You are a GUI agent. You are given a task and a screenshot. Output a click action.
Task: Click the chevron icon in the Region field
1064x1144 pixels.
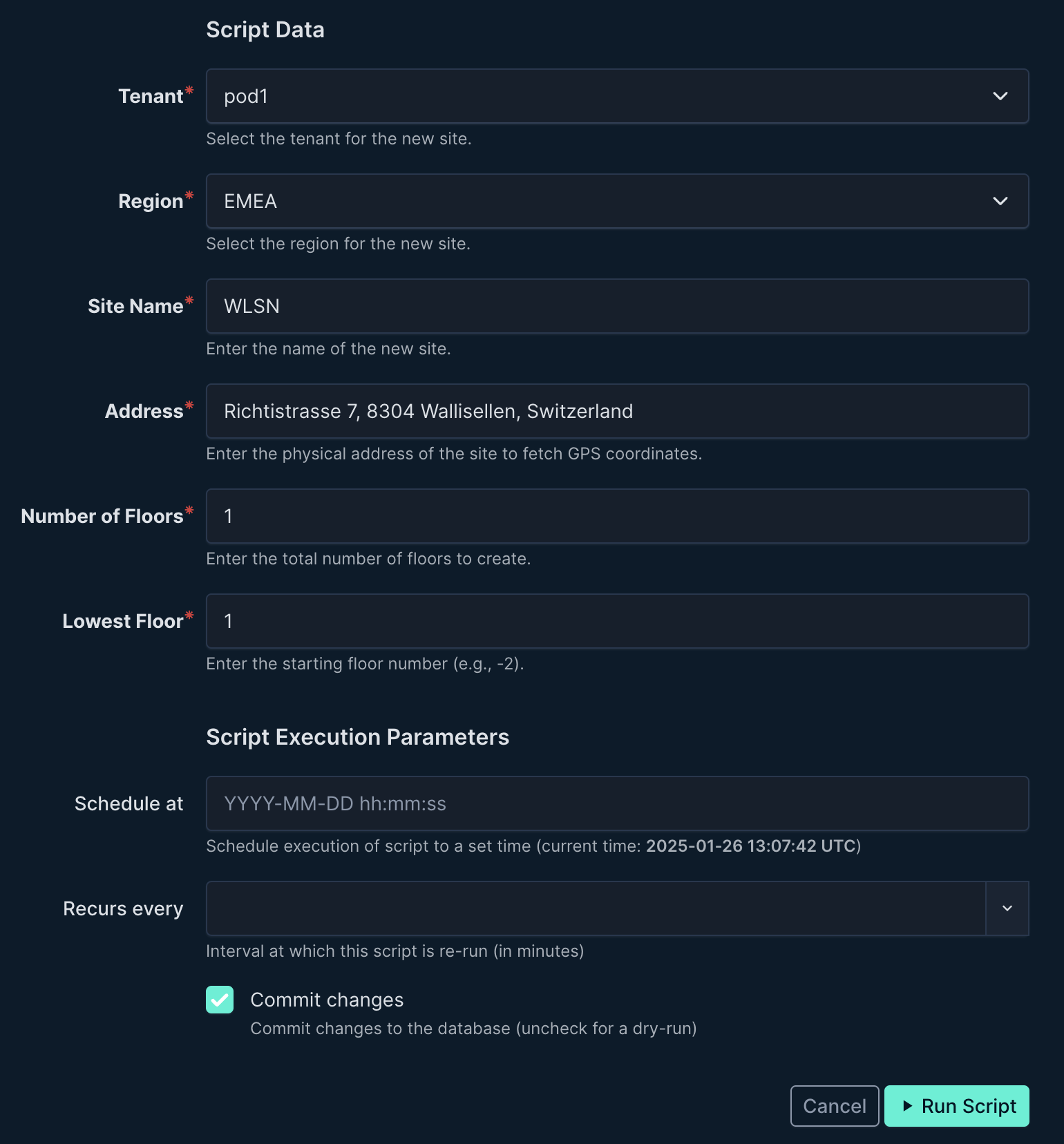coord(1000,201)
